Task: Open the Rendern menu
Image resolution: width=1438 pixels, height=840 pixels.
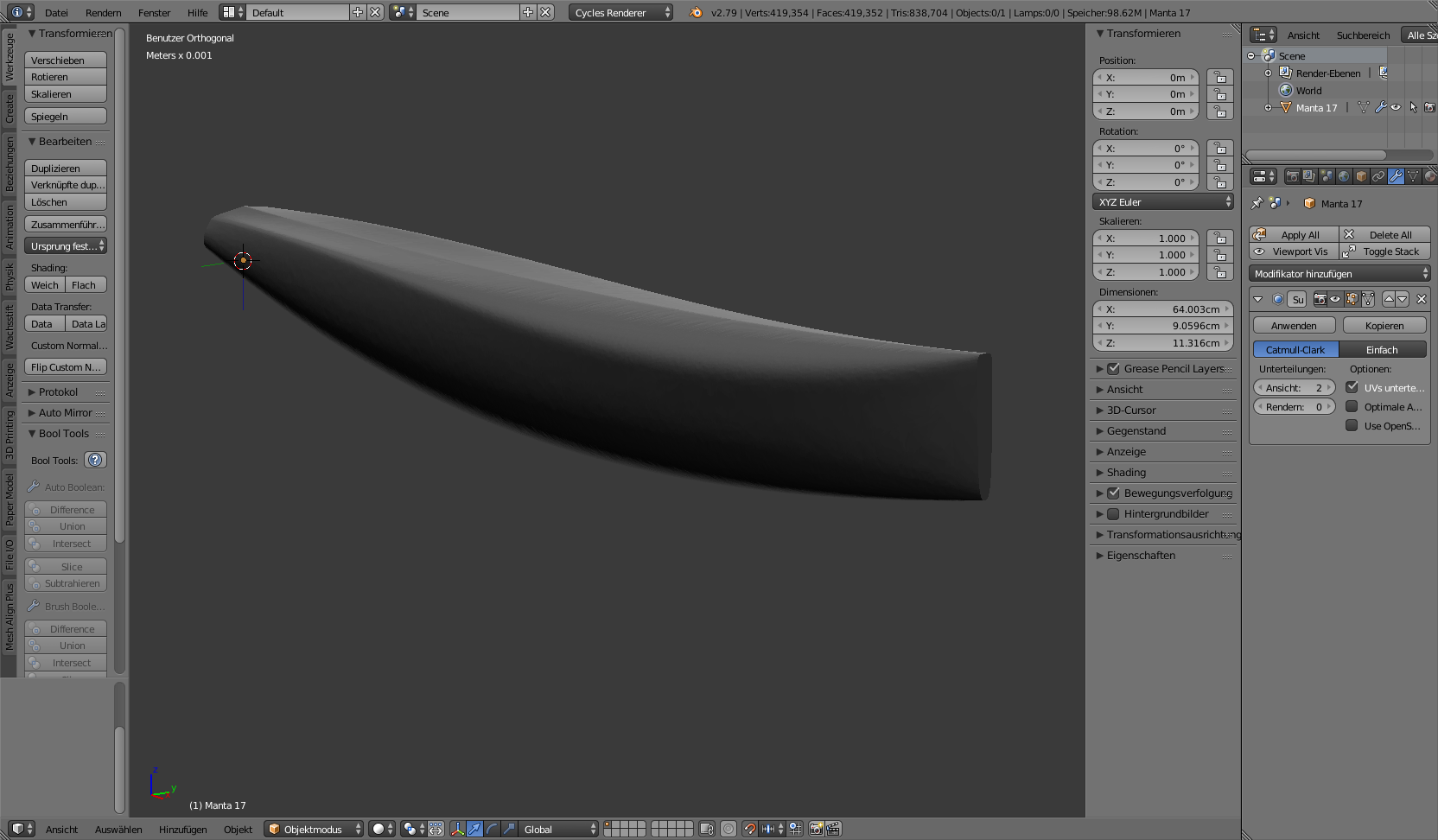Action: pyautogui.click(x=103, y=13)
